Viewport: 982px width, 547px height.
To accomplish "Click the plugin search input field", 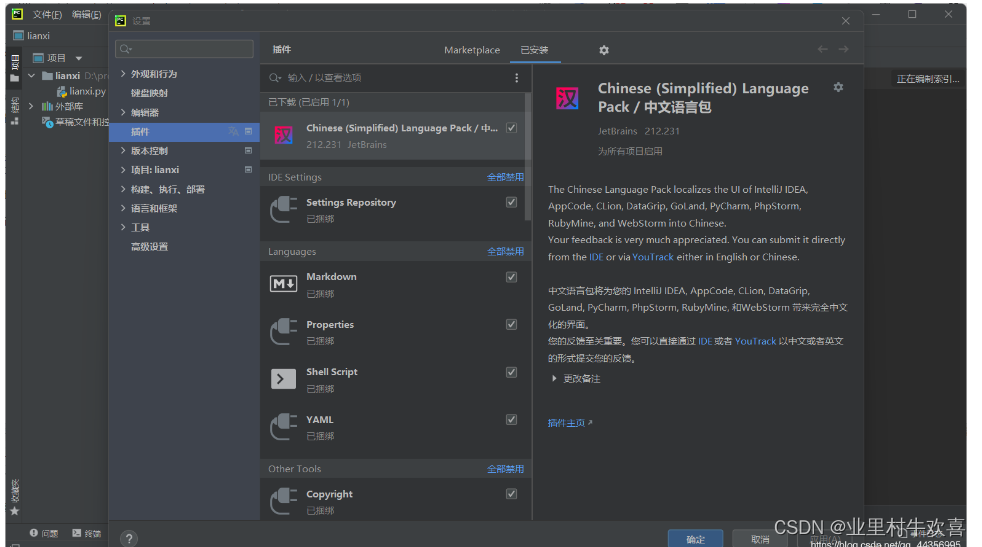I will [x=396, y=78].
